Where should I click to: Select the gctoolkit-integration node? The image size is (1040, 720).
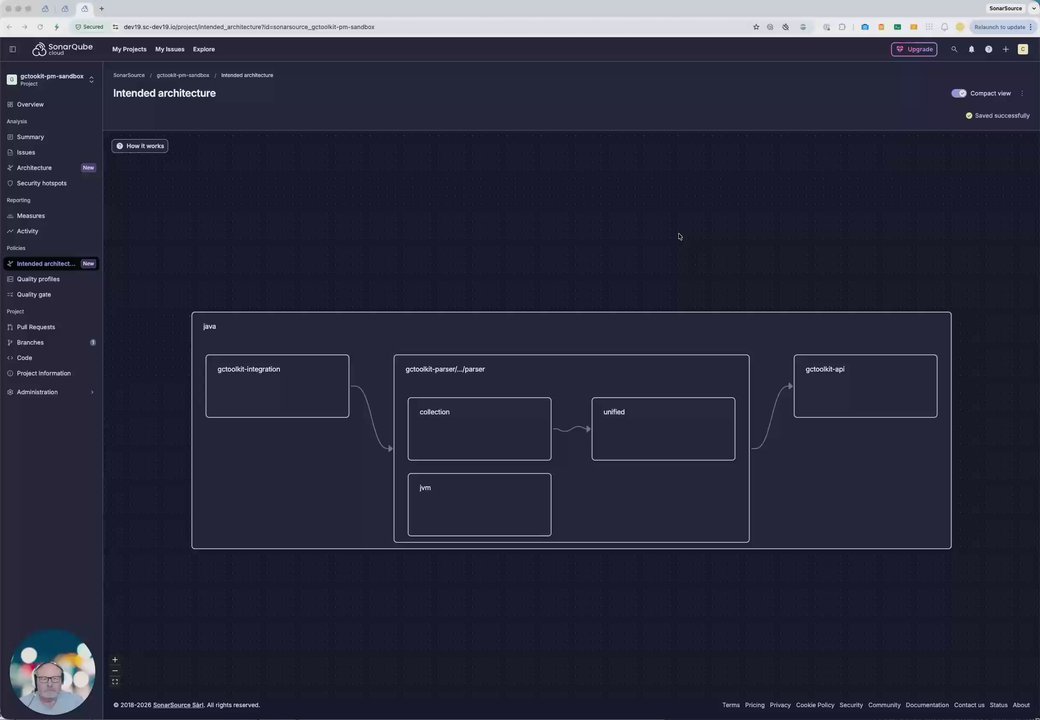click(277, 386)
